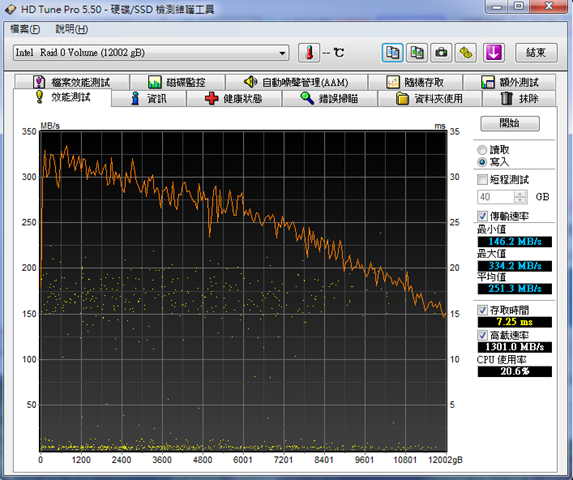Screen dimensions: 573x480
Task: Open the 錯誤掃瞄 tab with magnifier
Action: 330,99
